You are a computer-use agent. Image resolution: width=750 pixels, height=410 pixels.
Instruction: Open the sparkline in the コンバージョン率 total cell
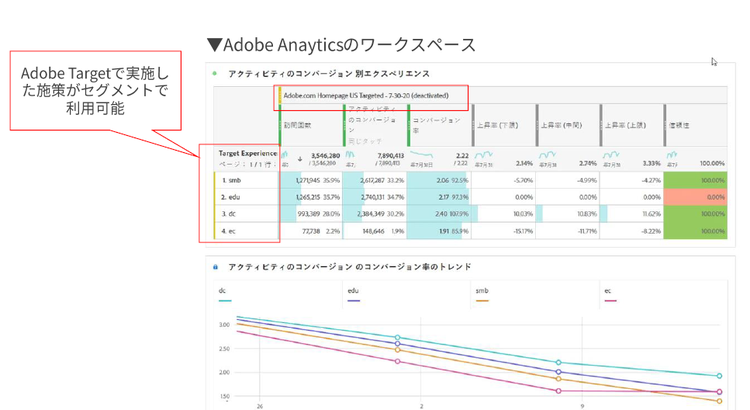422,155
